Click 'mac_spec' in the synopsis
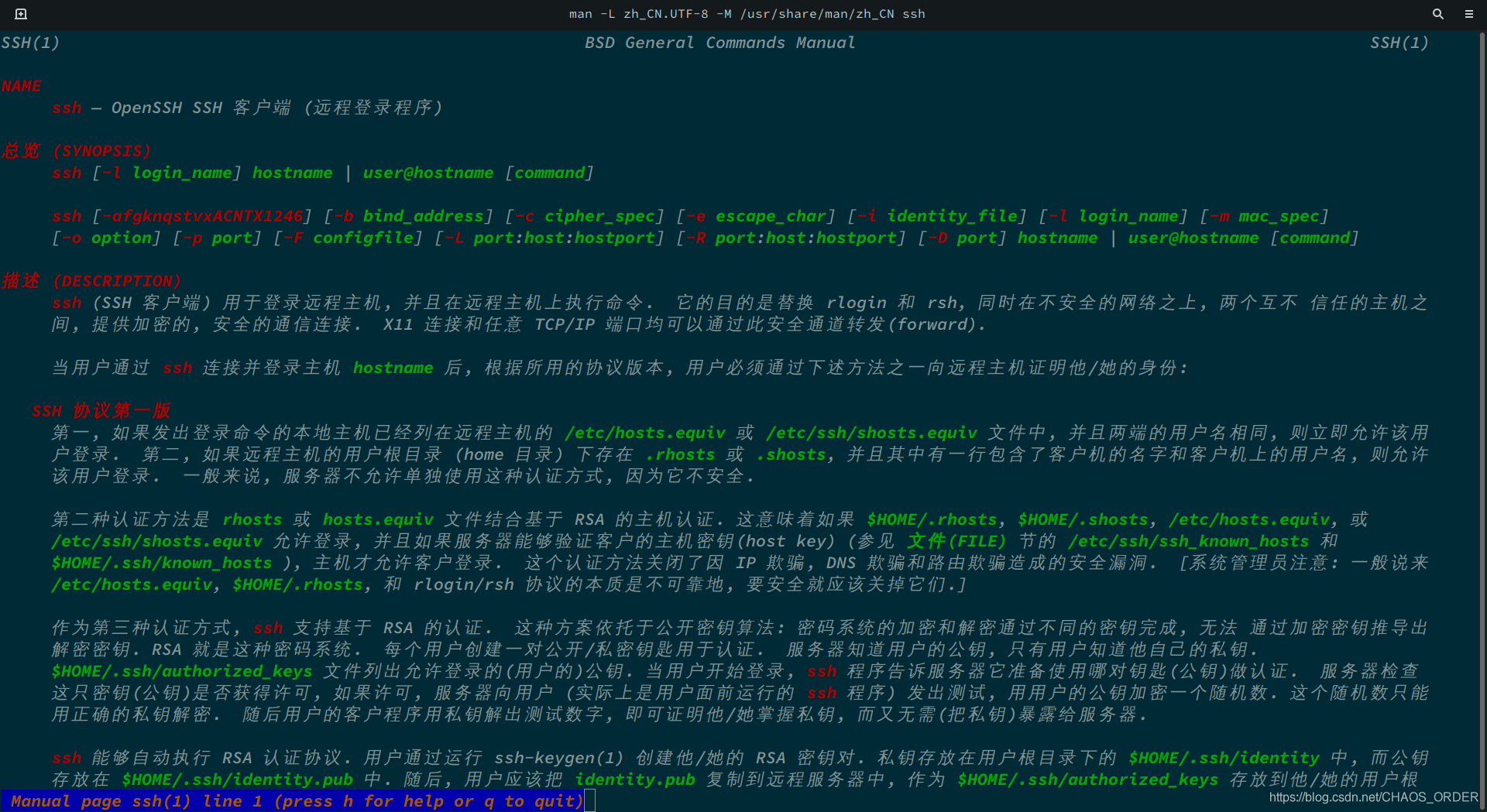 1279,216
